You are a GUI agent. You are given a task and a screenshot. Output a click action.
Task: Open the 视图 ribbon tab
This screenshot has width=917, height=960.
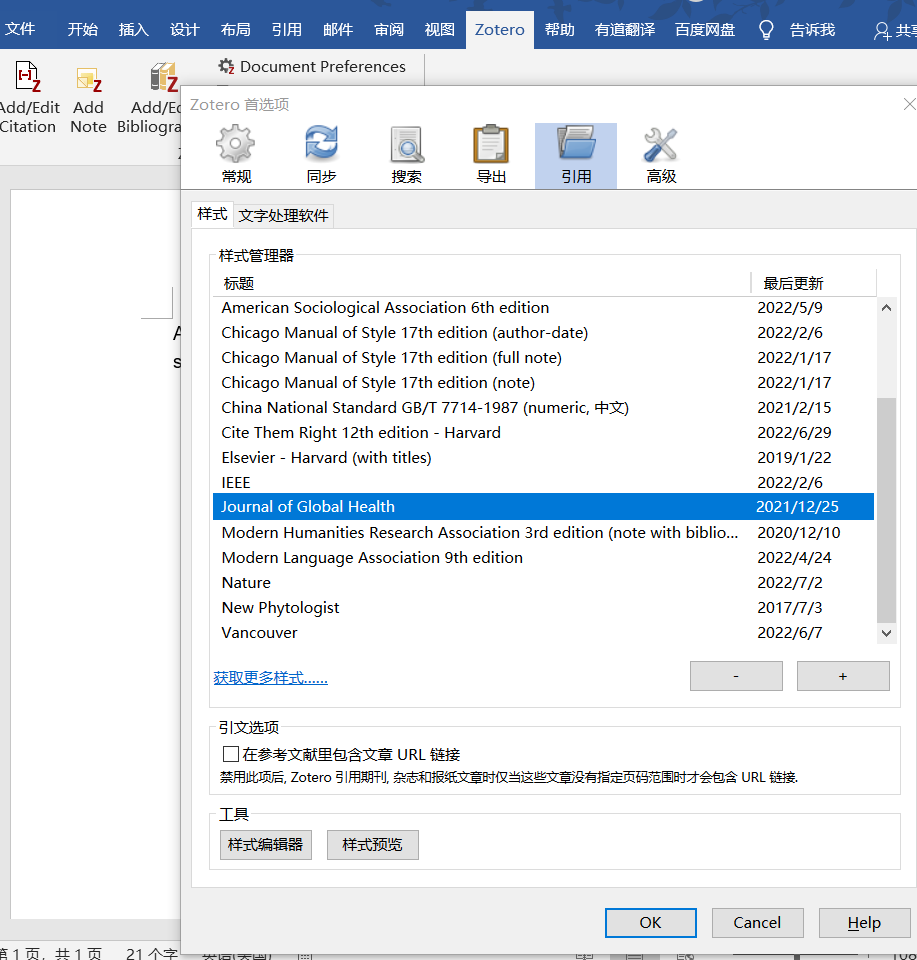click(440, 29)
